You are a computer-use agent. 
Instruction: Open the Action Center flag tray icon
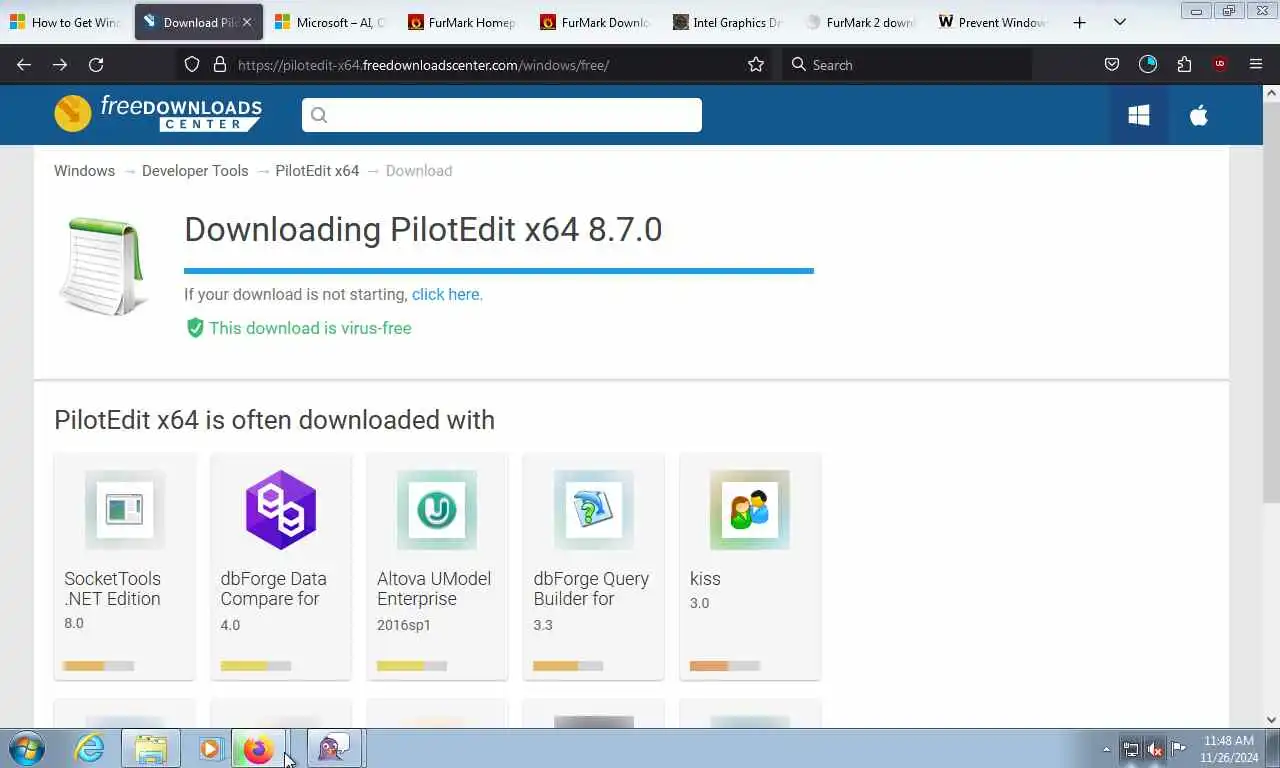(1179, 749)
